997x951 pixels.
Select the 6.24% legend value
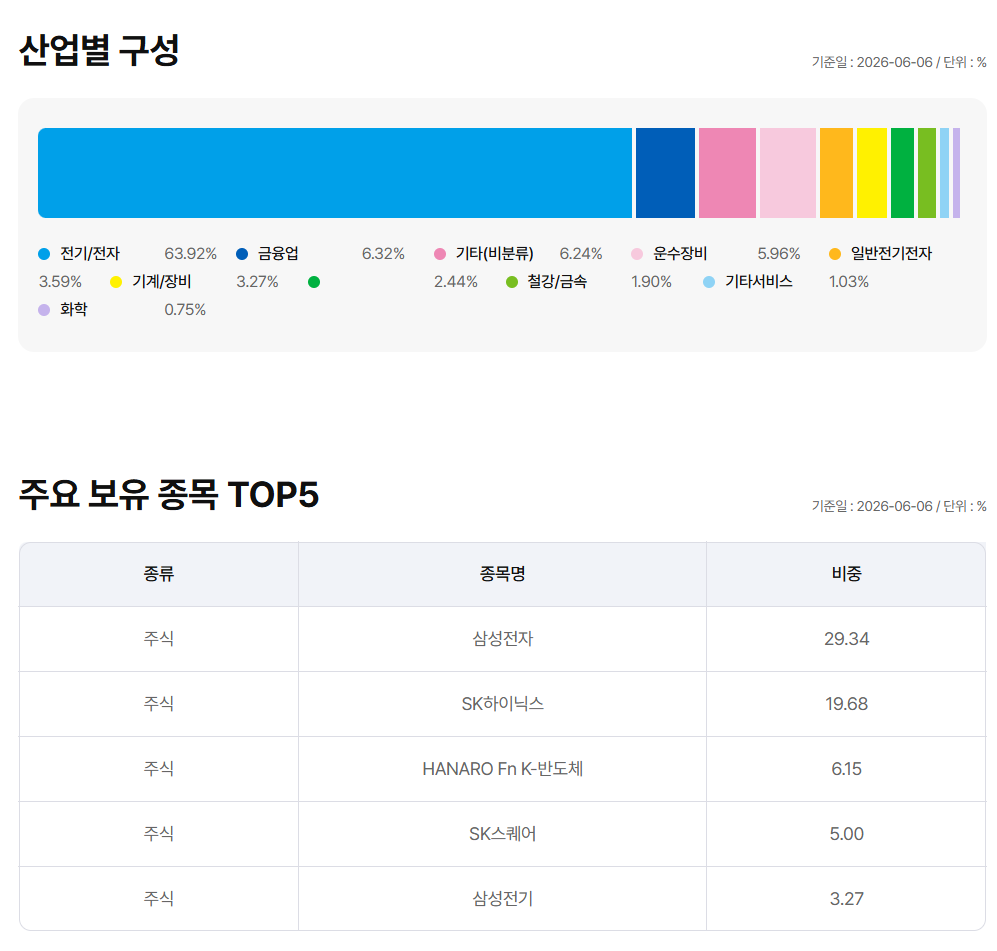point(581,254)
